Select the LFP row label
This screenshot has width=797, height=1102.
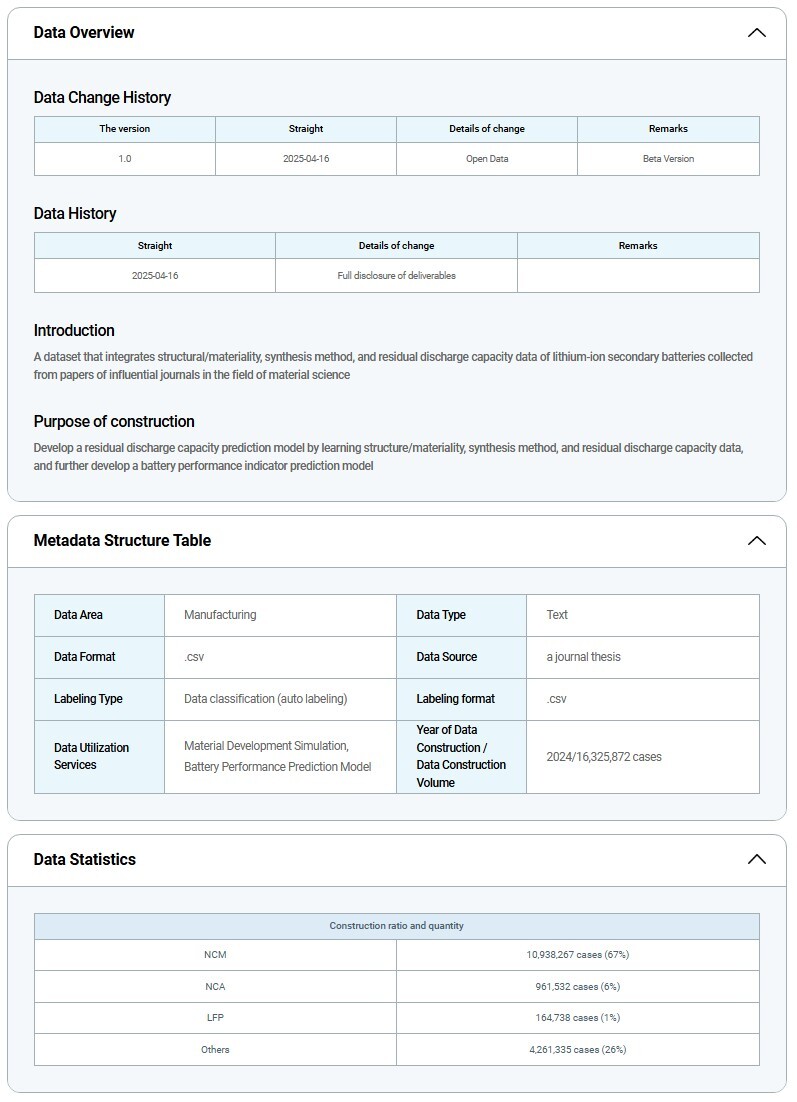point(215,1018)
